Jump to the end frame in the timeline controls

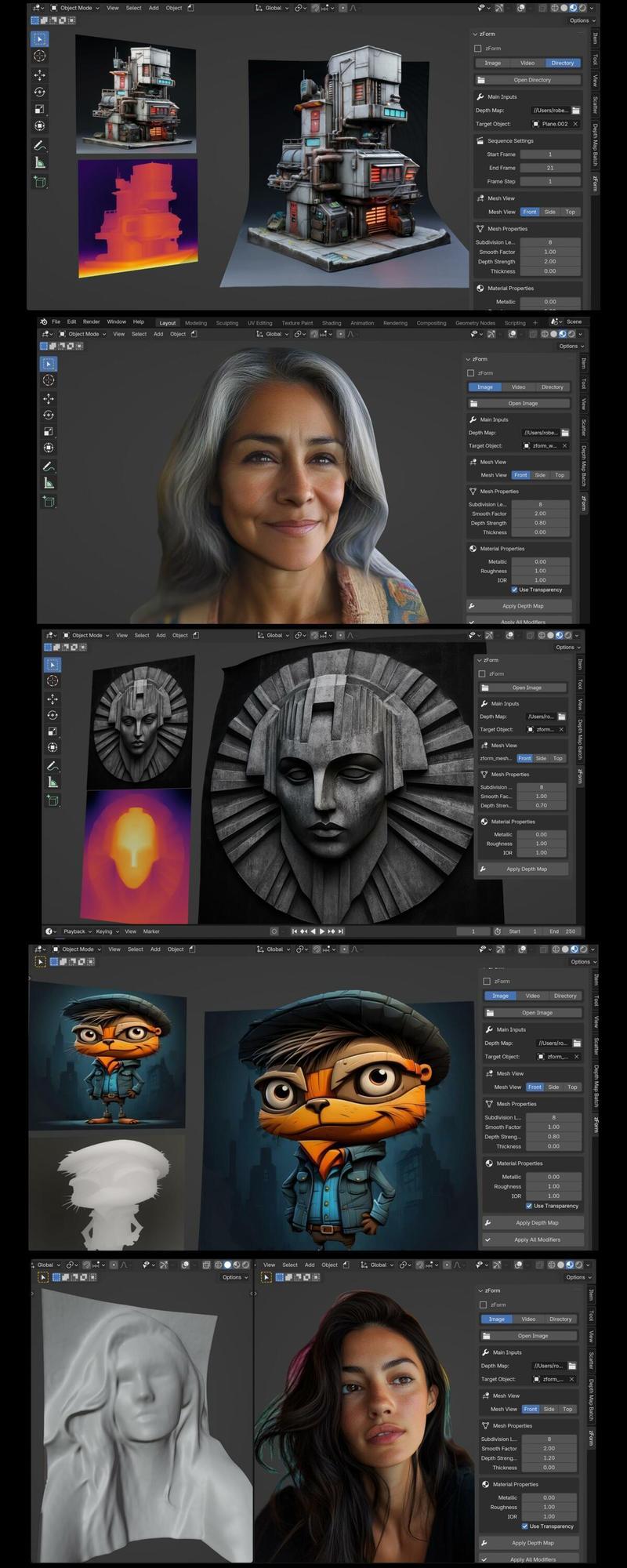pos(341,931)
